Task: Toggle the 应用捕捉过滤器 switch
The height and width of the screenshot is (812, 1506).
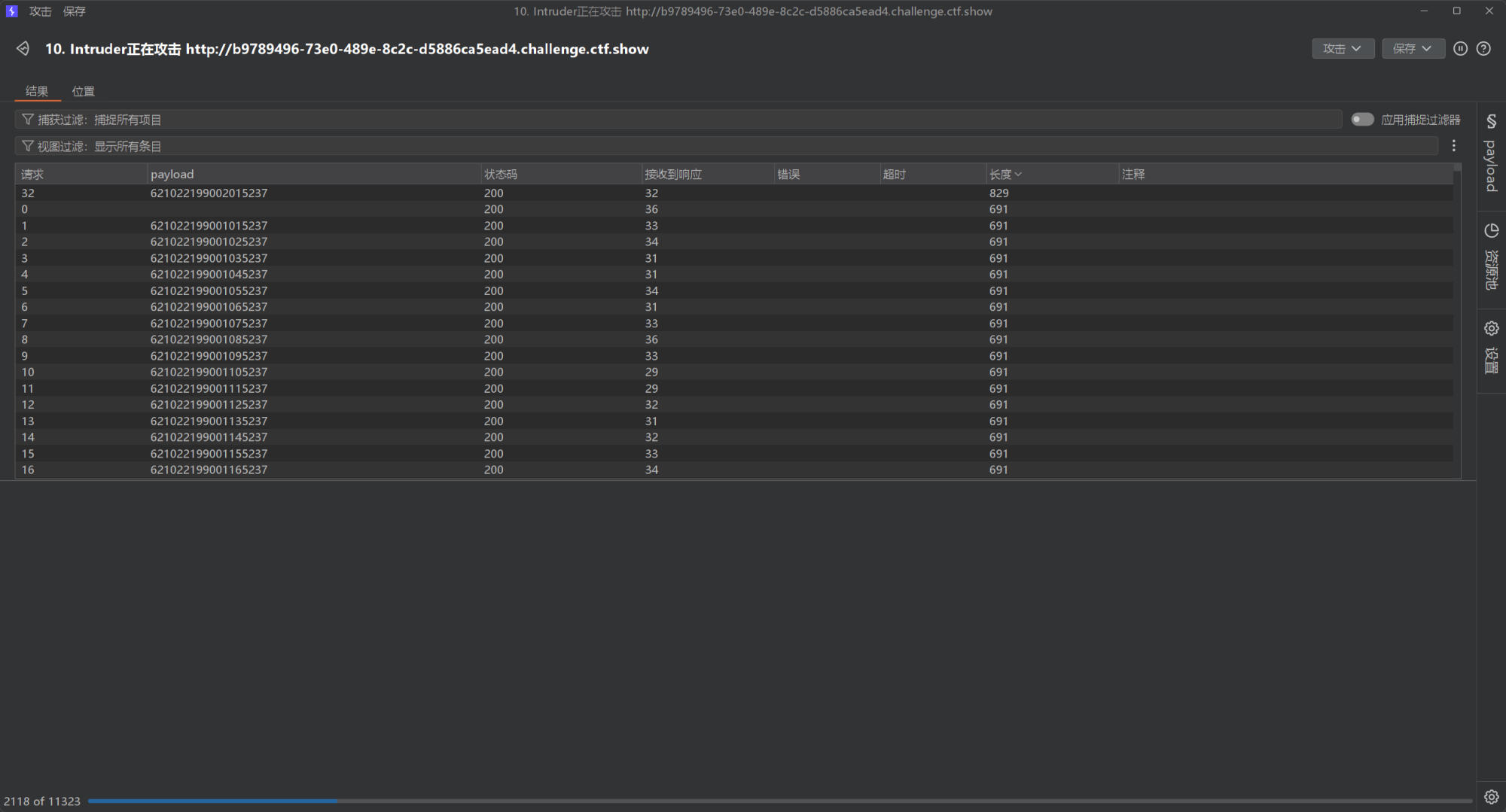Action: [x=1361, y=120]
